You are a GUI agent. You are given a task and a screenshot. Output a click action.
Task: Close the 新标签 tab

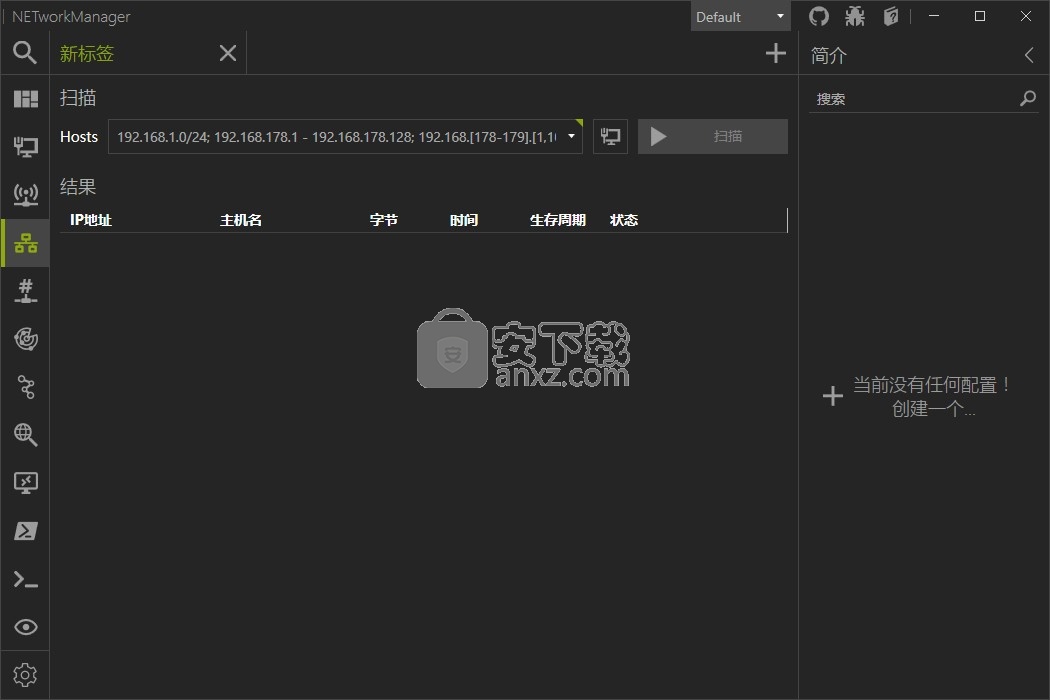[x=228, y=53]
